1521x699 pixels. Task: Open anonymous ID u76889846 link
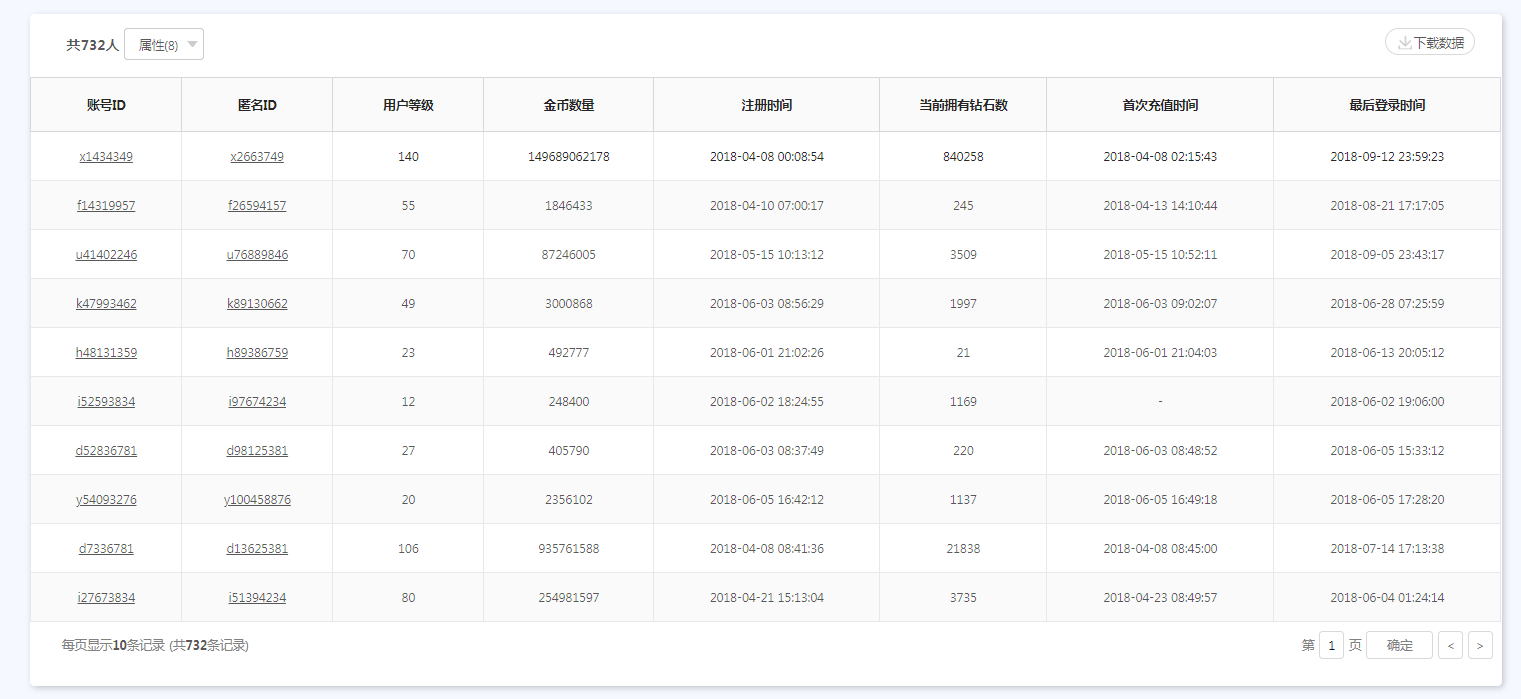click(257, 255)
